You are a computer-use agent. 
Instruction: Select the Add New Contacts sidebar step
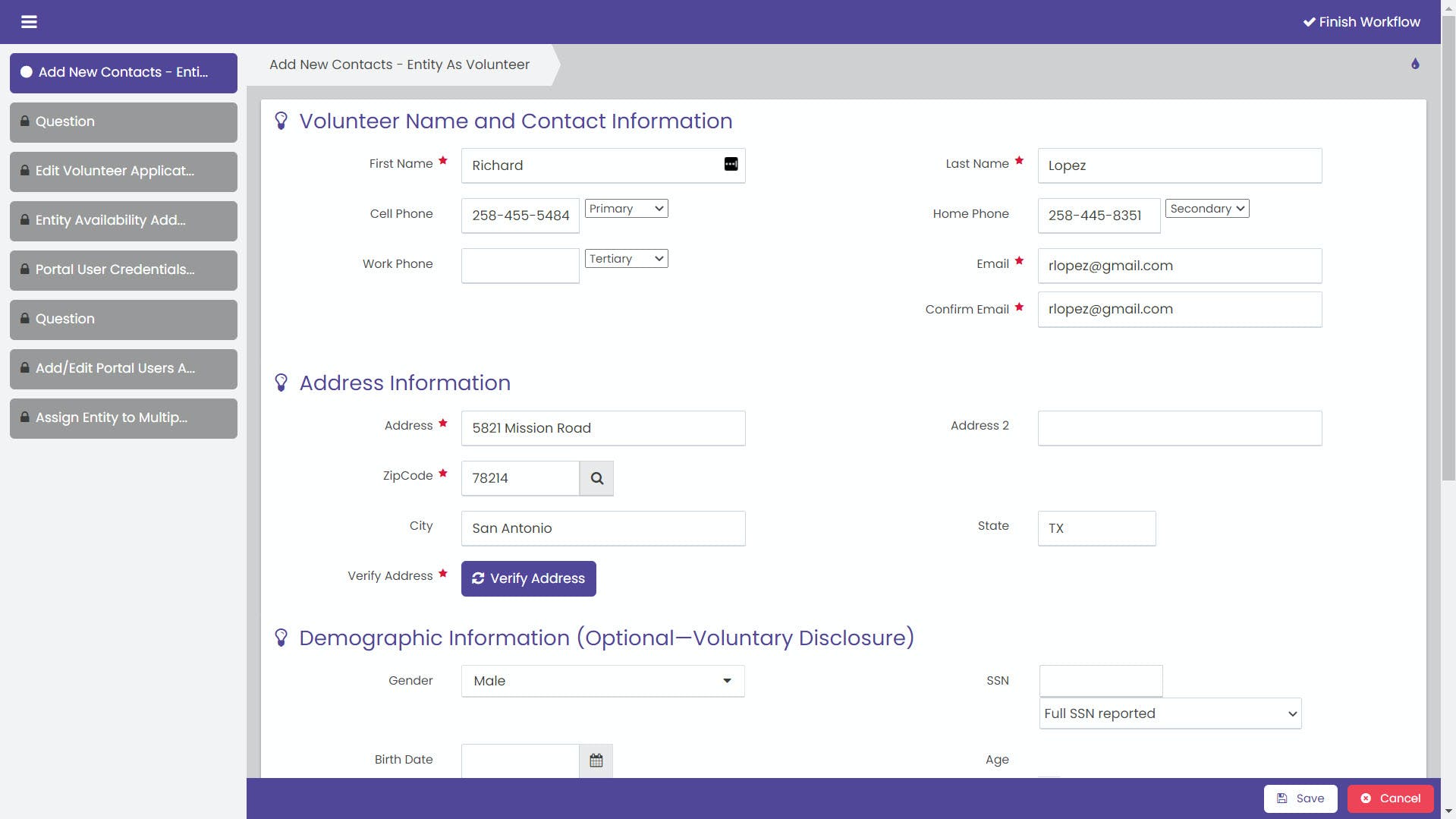[x=124, y=73]
